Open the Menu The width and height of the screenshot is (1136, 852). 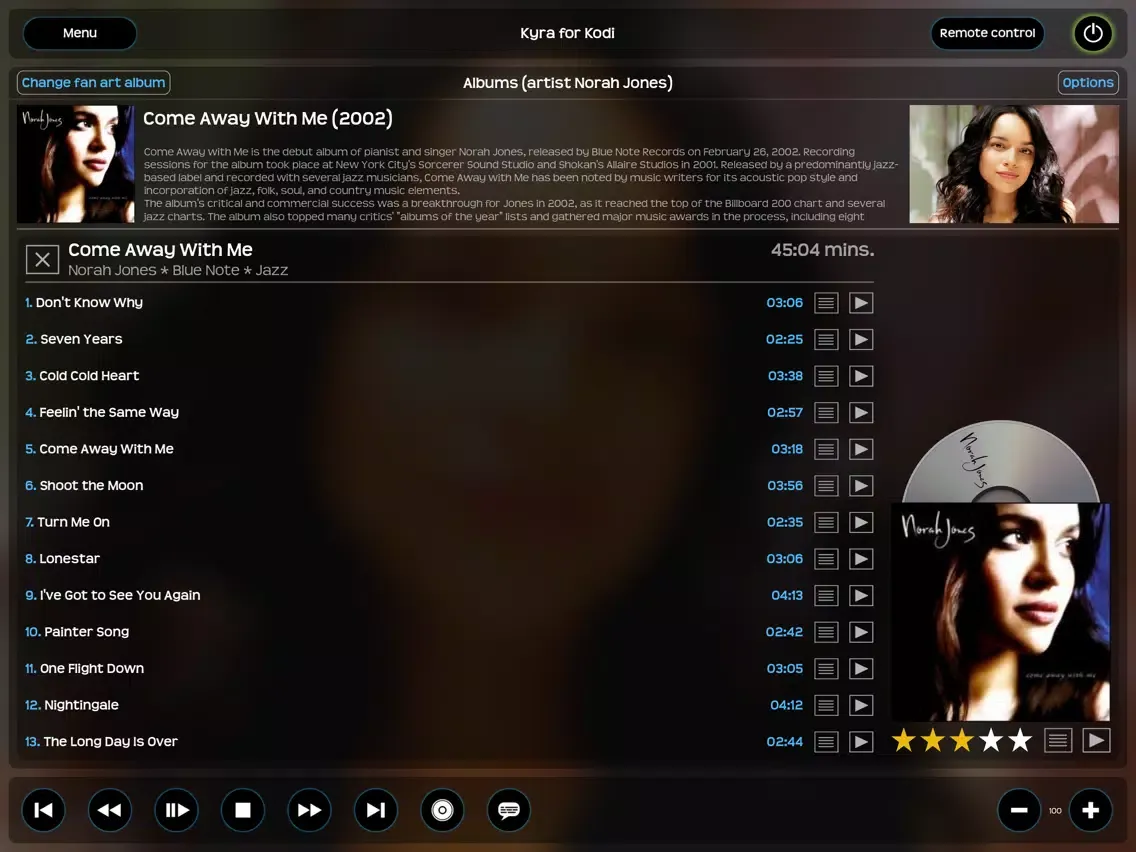coord(80,33)
